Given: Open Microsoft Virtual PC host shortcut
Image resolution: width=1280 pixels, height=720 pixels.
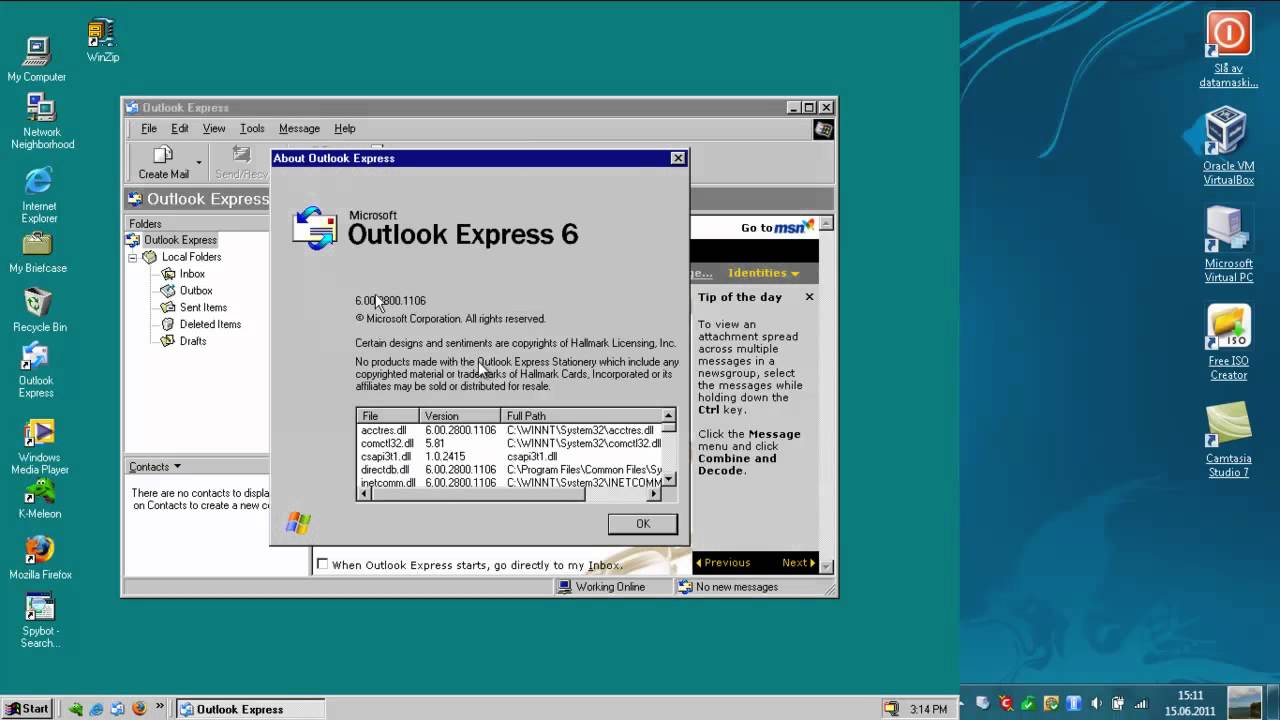Looking at the screenshot, I should 1228,244.
